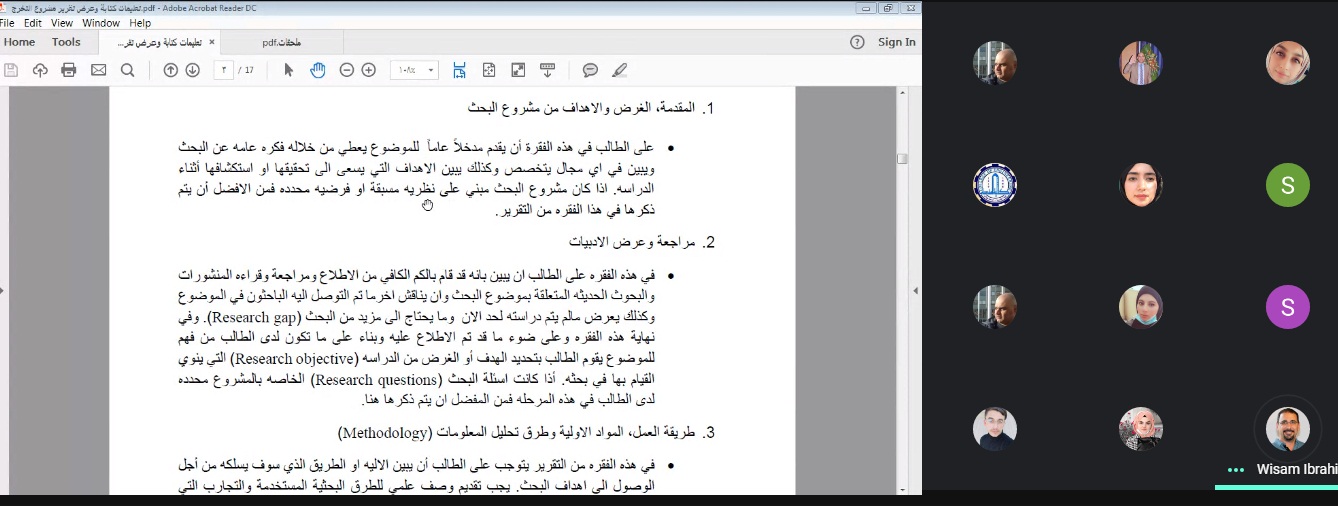Enable scrolling page display icon
Image resolution: width=1338 pixels, height=517 pixels.
point(460,70)
